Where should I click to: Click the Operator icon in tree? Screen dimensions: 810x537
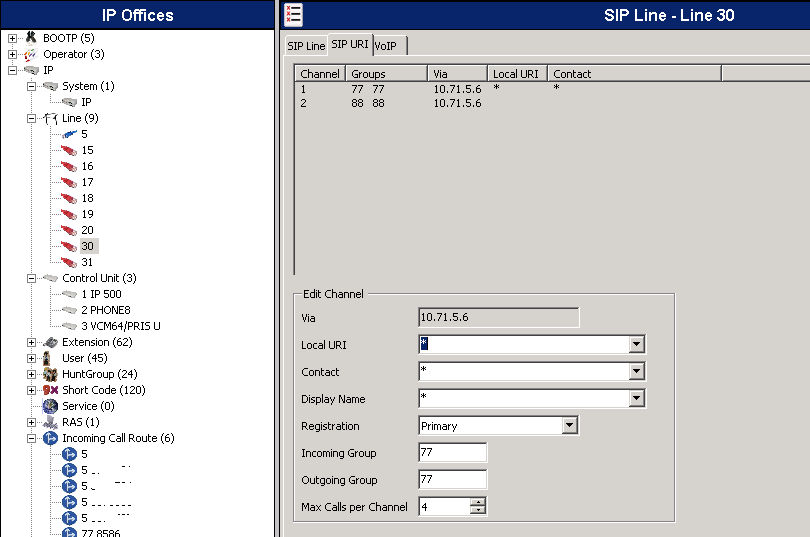pyautogui.click(x=31, y=54)
